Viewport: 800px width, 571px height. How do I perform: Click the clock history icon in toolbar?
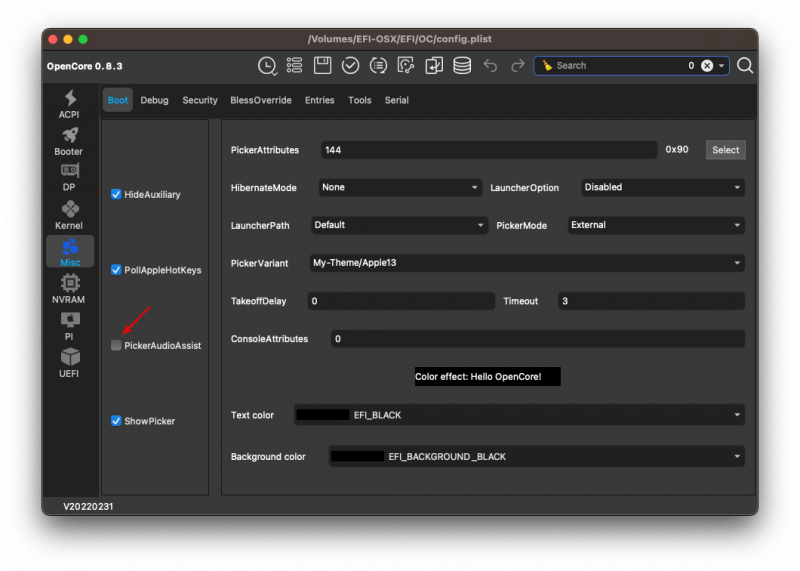[267, 66]
